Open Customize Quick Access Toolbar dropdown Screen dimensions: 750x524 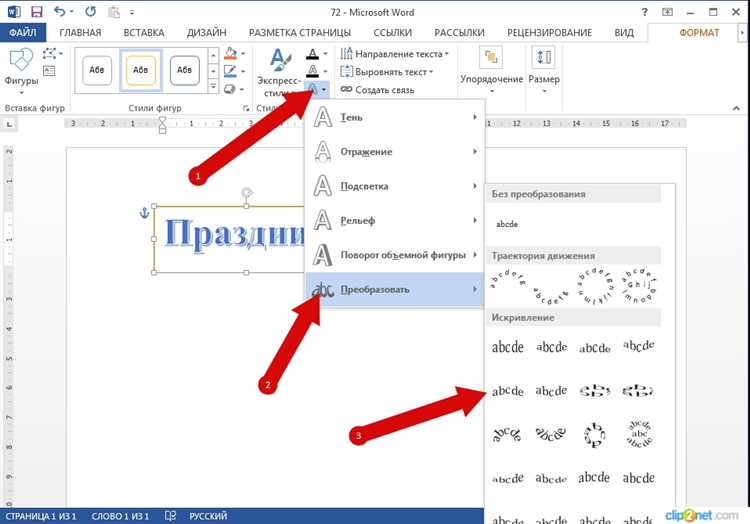(132, 12)
